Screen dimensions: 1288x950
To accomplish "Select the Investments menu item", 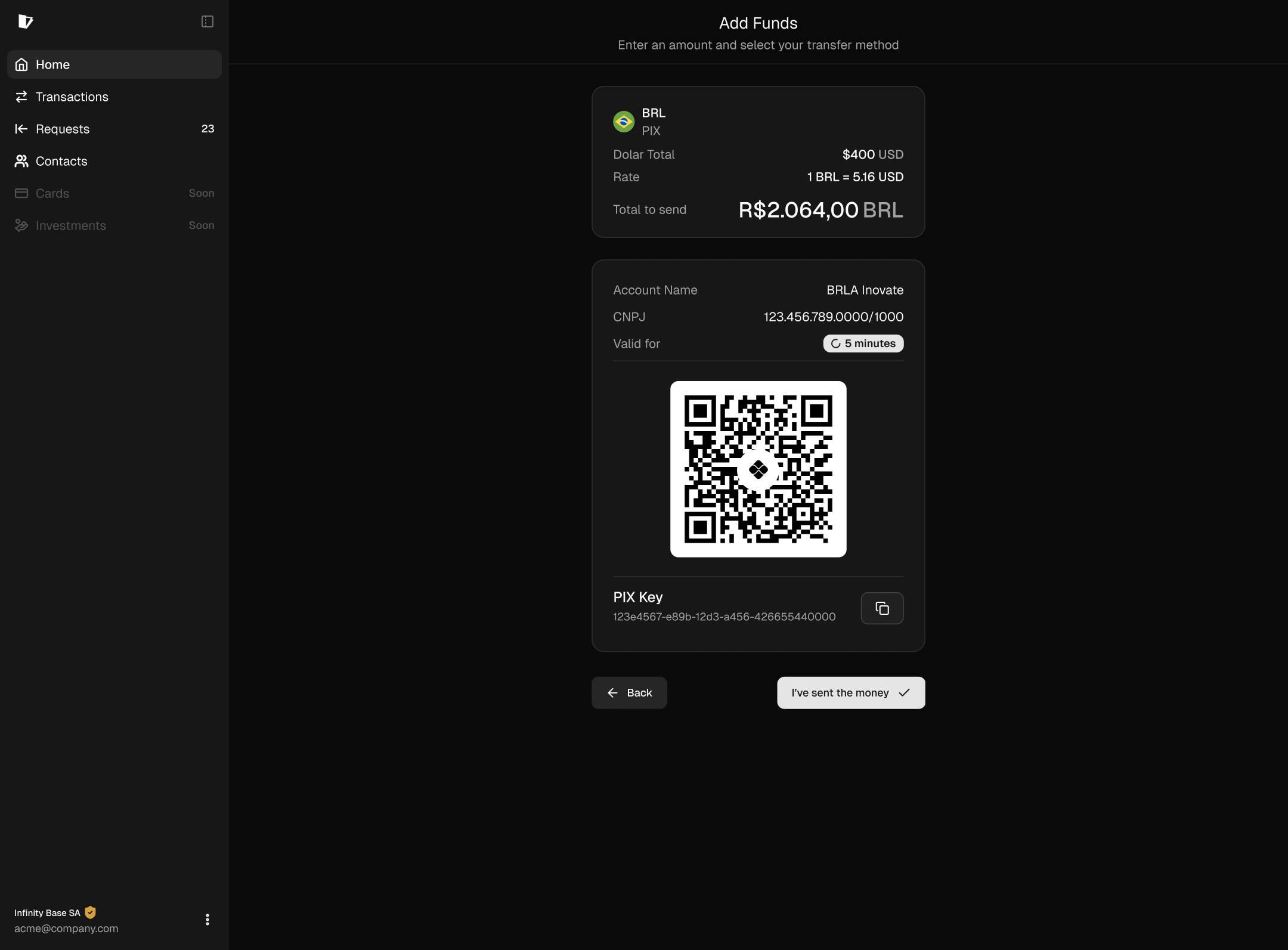I will [x=114, y=225].
